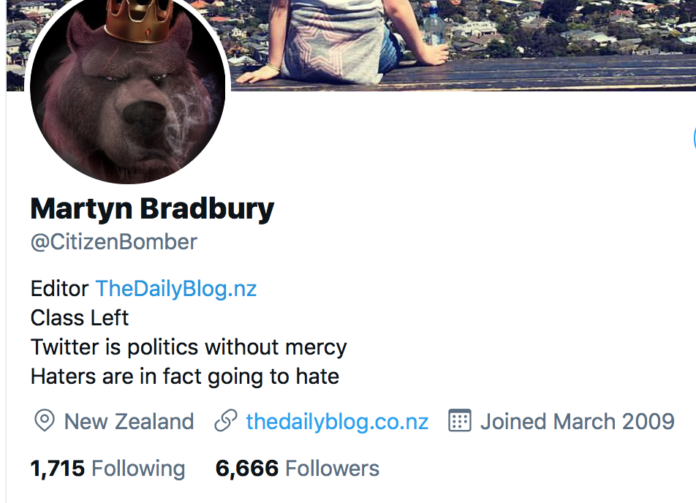Open TheDailyBlog.nz link in bio
696x503 pixels.
click(x=176, y=289)
